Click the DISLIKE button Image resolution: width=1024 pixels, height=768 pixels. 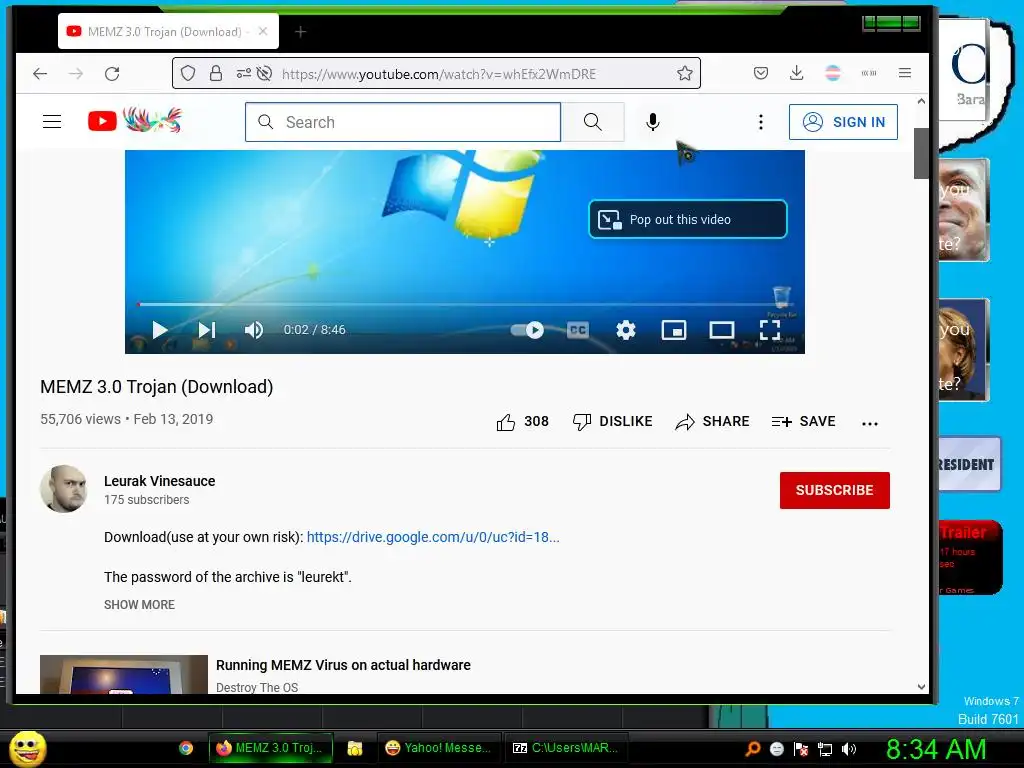[613, 422]
